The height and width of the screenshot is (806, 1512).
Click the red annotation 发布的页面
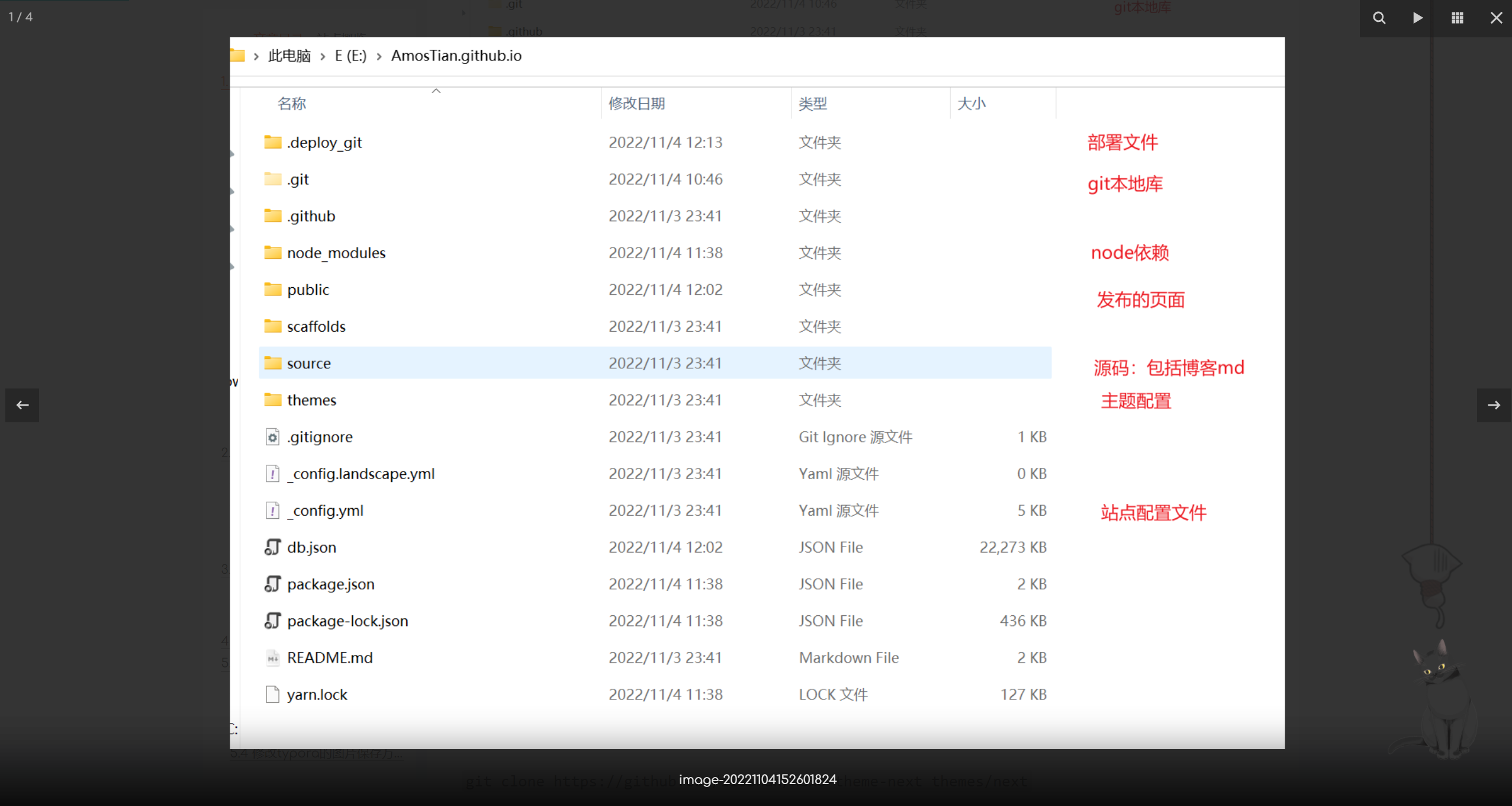pyautogui.click(x=1140, y=300)
